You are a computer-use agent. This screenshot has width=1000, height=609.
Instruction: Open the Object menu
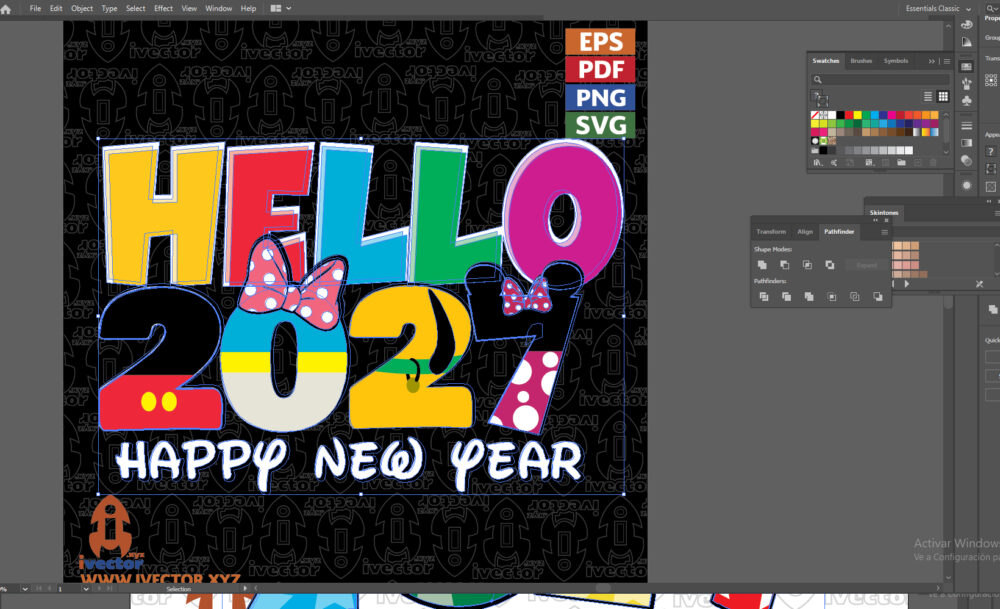pyautogui.click(x=82, y=8)
